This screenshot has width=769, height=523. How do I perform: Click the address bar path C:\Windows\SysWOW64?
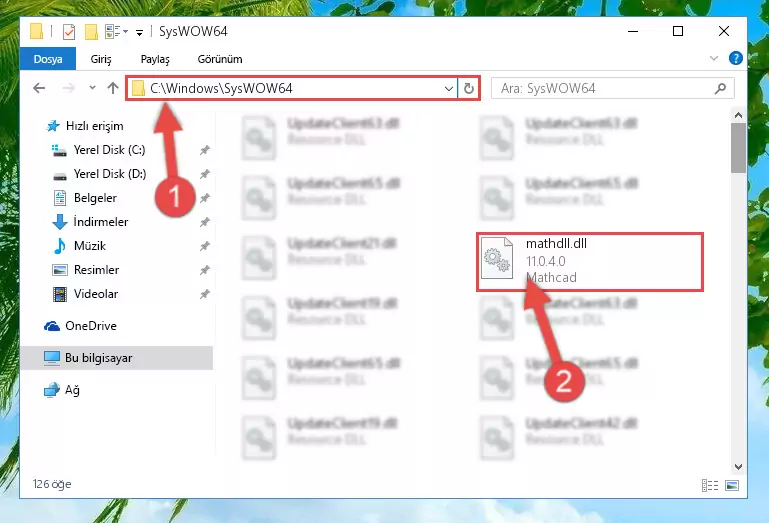pyautogui.click(x=221, y=88)
